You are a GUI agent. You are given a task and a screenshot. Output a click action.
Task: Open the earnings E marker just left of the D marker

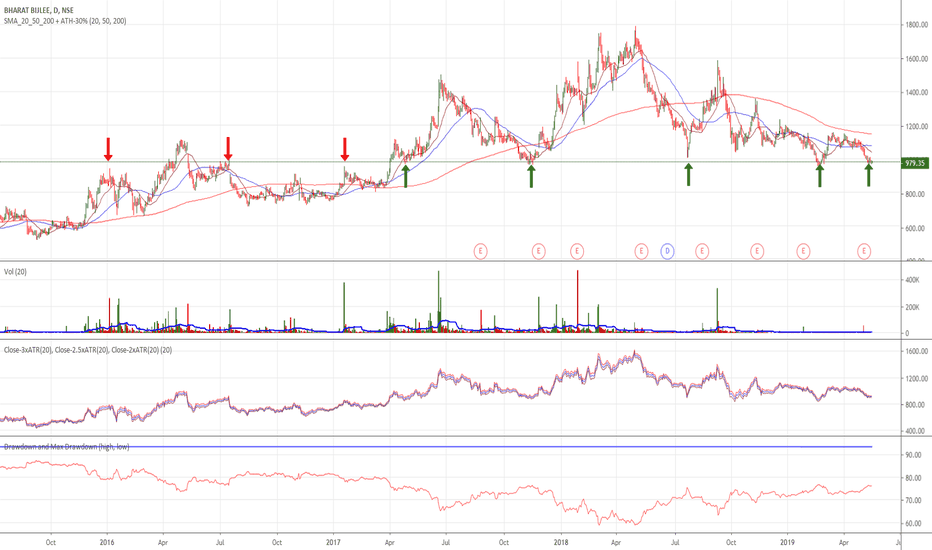coord(641,252)
